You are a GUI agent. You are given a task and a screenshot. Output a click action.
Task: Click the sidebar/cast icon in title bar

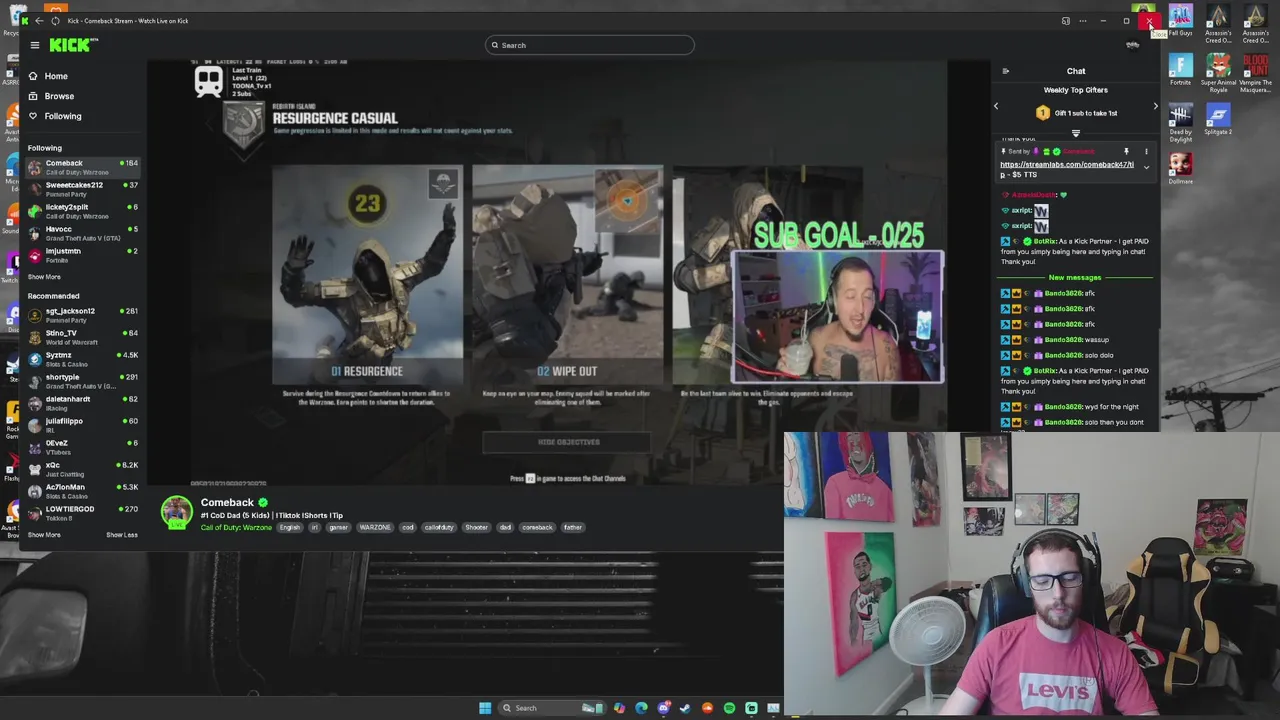pyautogui.click(x=1066, y=21)
